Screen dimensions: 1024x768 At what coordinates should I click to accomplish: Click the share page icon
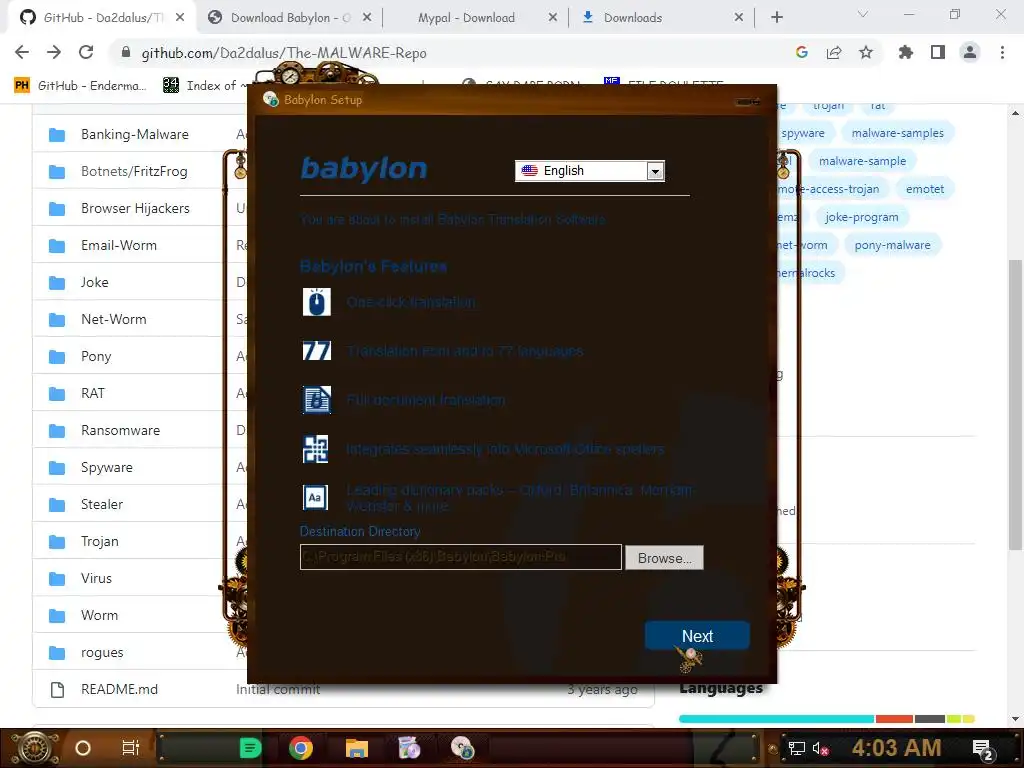pyautogui.click(x=834, y=52)
